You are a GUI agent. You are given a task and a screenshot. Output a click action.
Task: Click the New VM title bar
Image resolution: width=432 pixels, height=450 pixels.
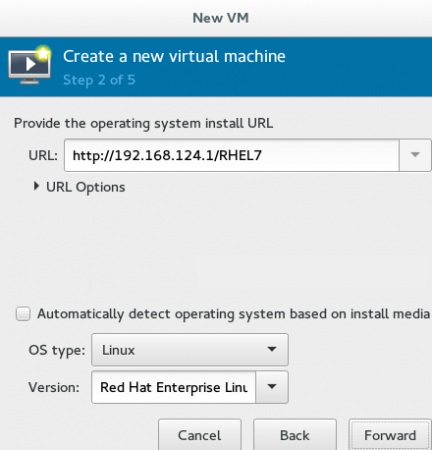[220, 18]
